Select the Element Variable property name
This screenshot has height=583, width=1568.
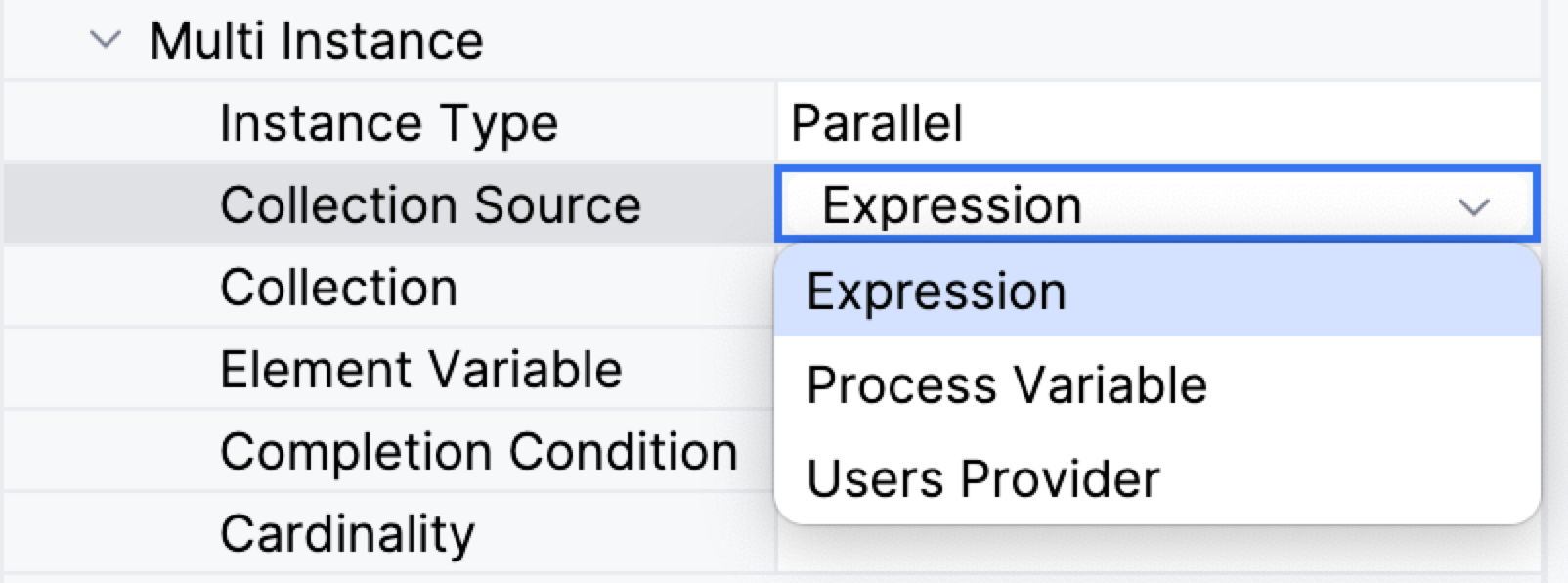coord(420,370)
